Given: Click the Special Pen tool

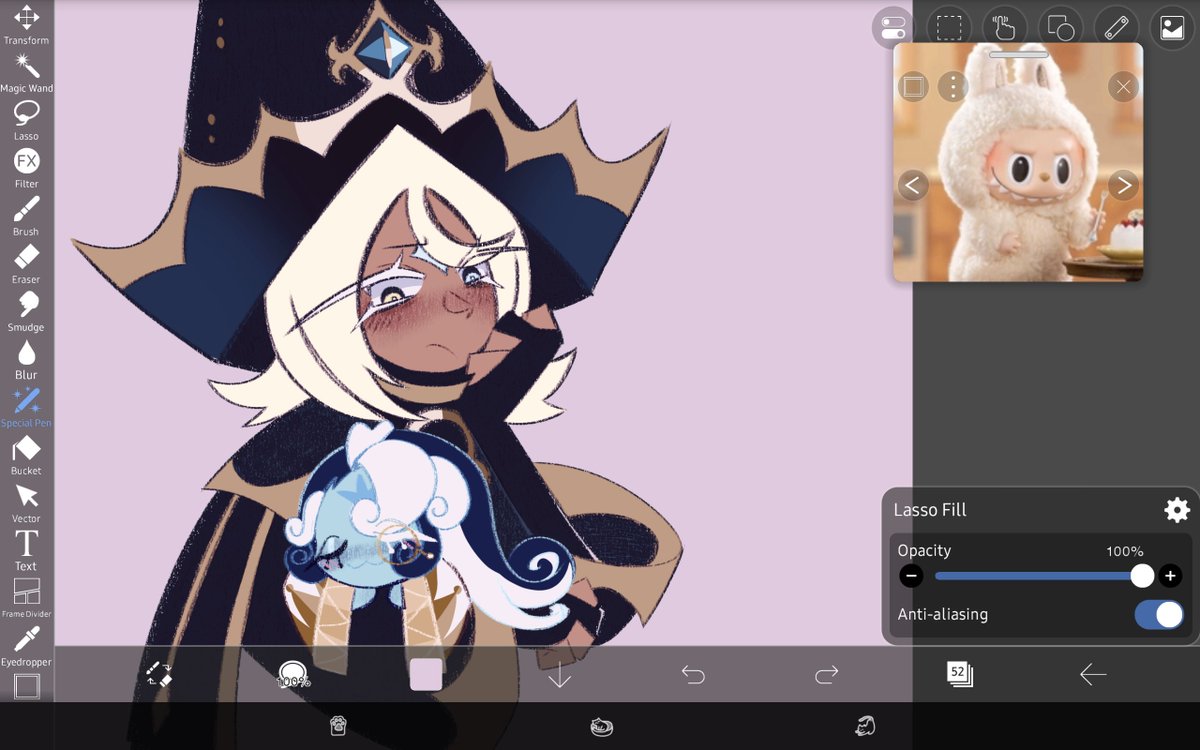Looking at the screenshot, I should (x=26, y=408).
